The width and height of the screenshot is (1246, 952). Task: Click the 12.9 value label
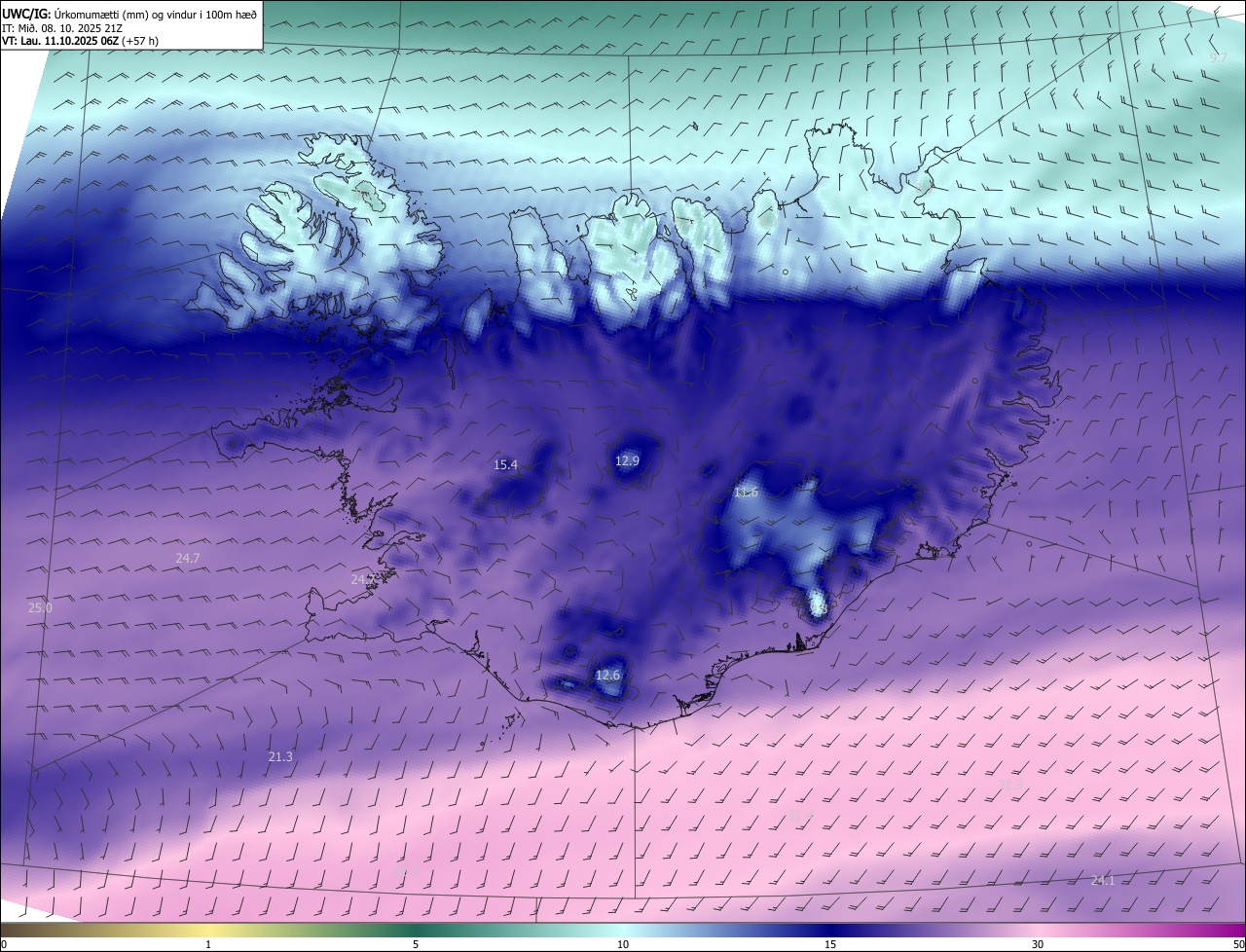(x=628, y=460)
